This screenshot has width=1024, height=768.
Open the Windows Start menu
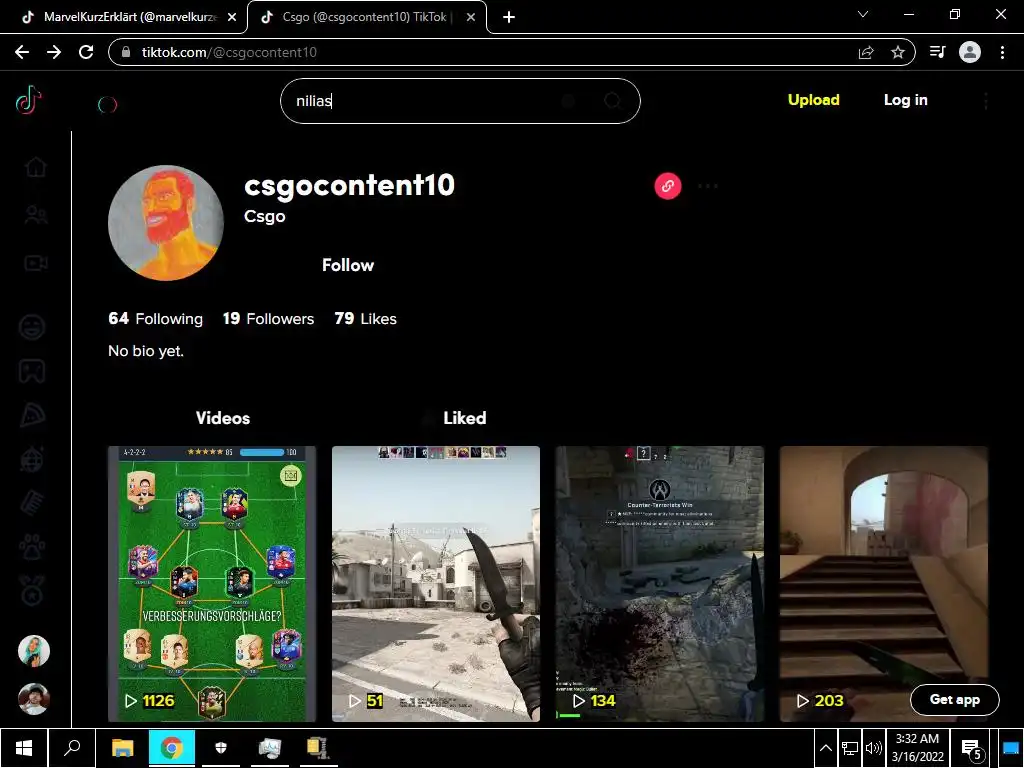[24, 748]
